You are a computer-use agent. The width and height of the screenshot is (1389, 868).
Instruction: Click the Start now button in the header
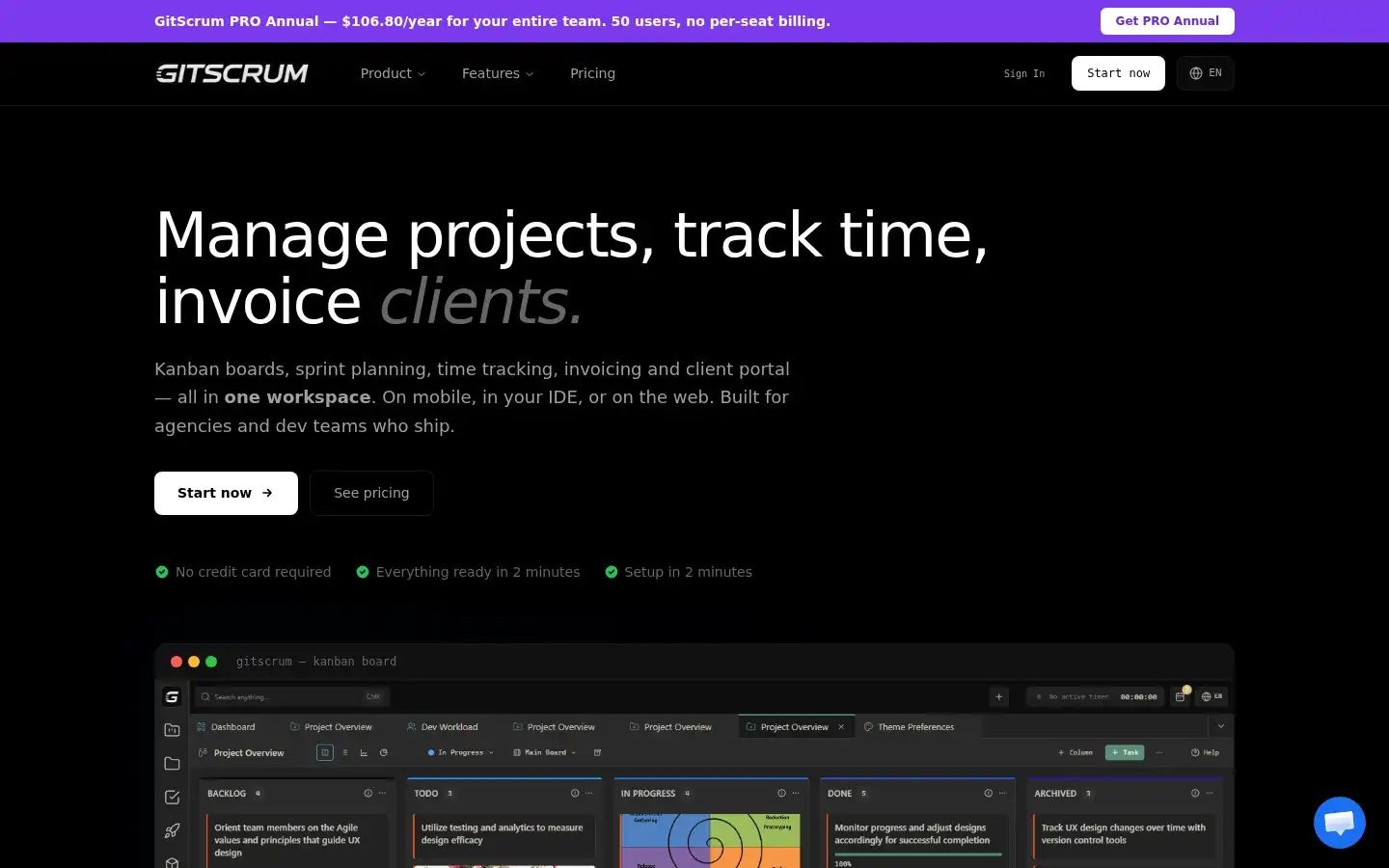point(1118,73)
